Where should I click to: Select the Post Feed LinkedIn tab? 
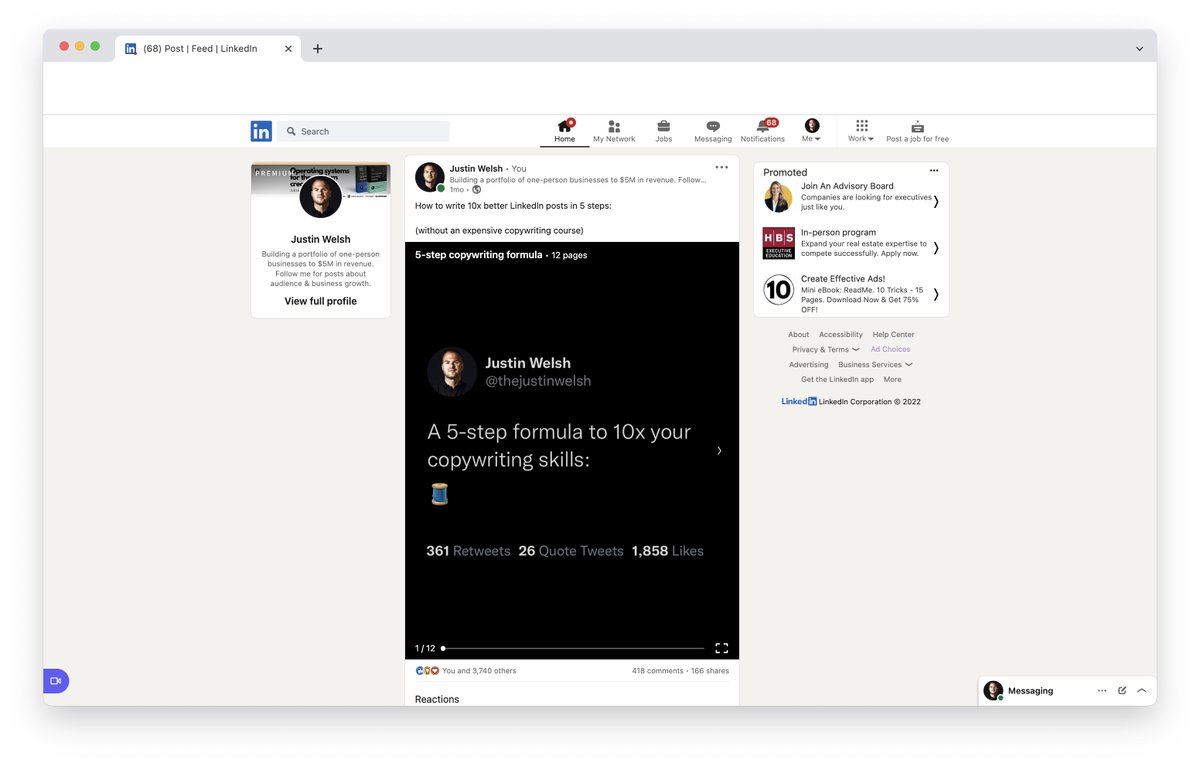pos(208,48)
